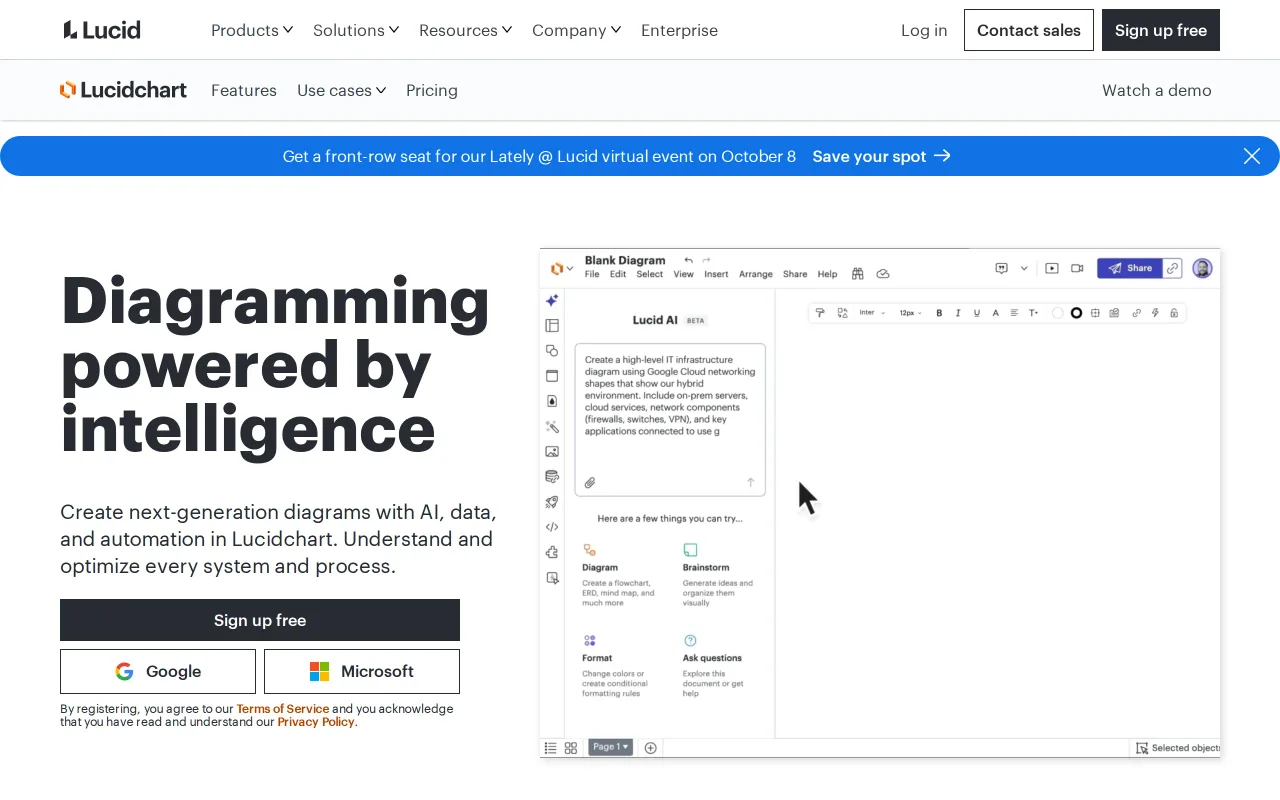Go to Pricing in Lucidchart nav

click(432, 90)
